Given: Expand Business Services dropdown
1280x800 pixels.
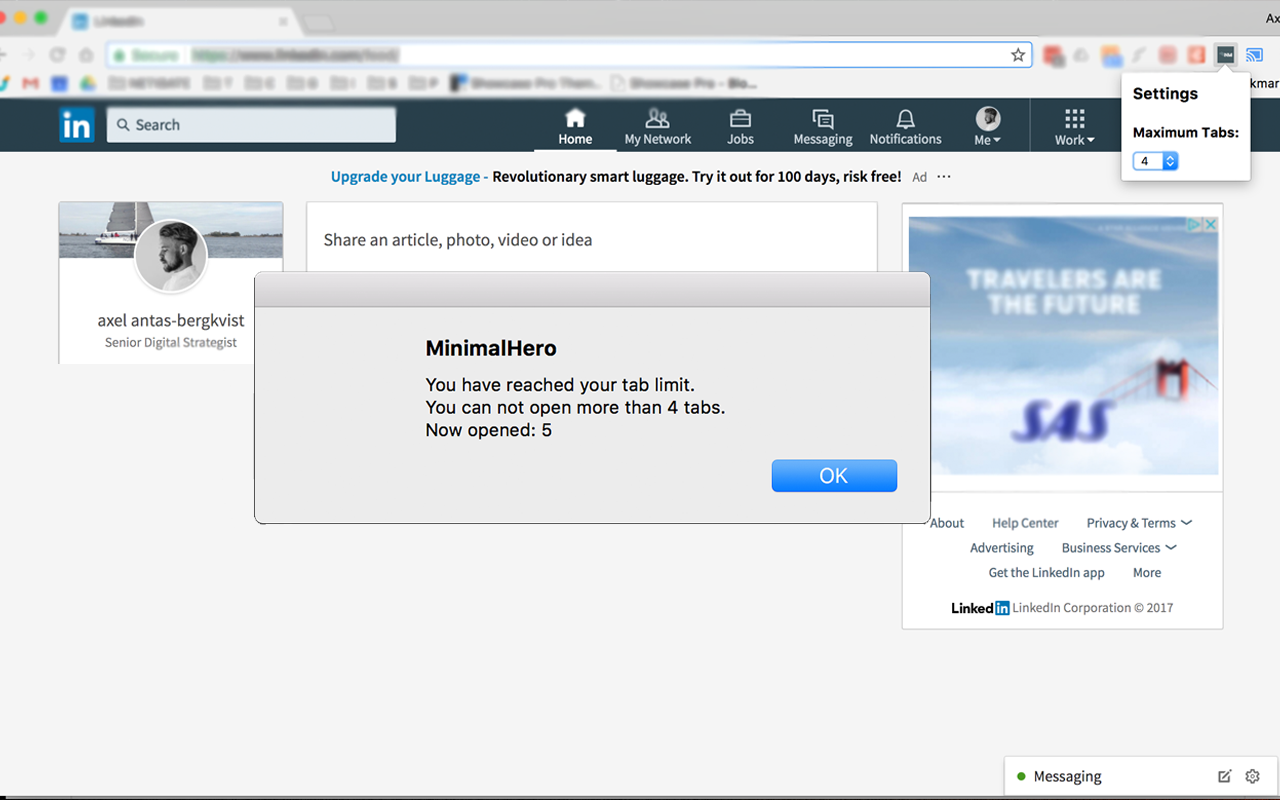Looking at the screenshot, I should tap(1119, 548).
